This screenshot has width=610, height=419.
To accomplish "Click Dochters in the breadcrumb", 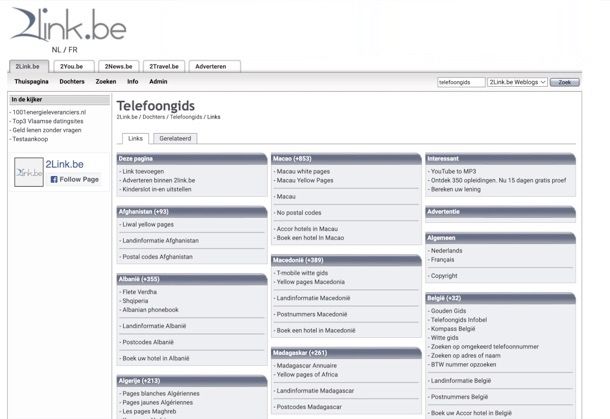I will tap(154, 117).
